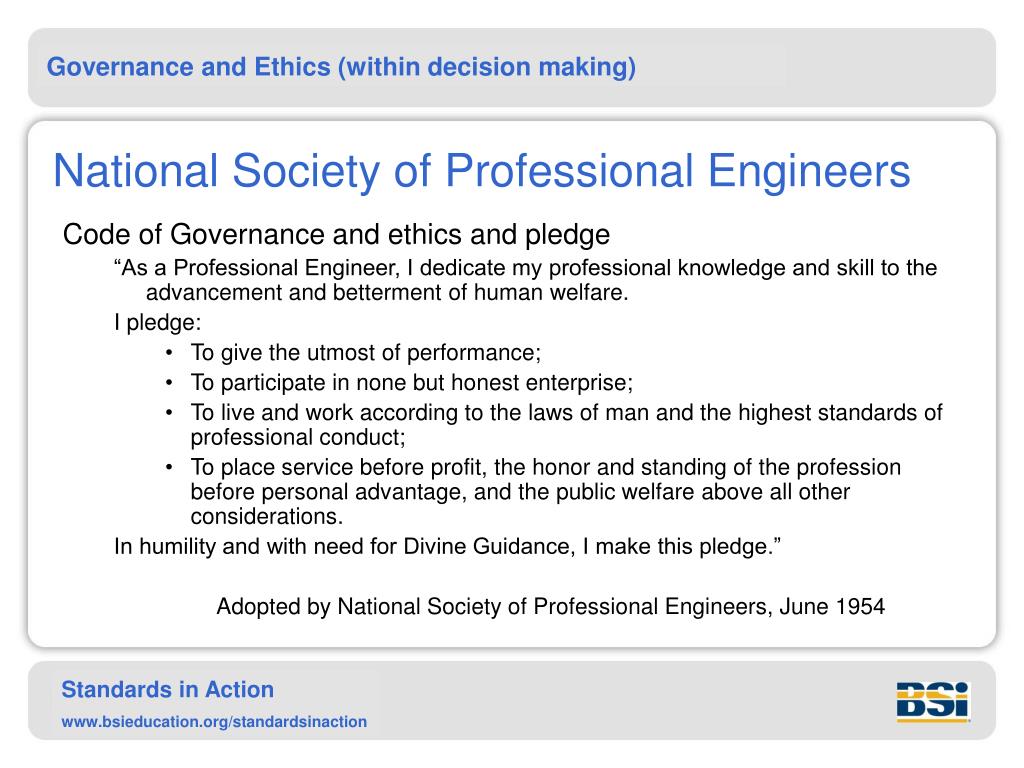
Task: Click the 'In humility and with need for Divine Guidance' line
Action: pos(448,546)
